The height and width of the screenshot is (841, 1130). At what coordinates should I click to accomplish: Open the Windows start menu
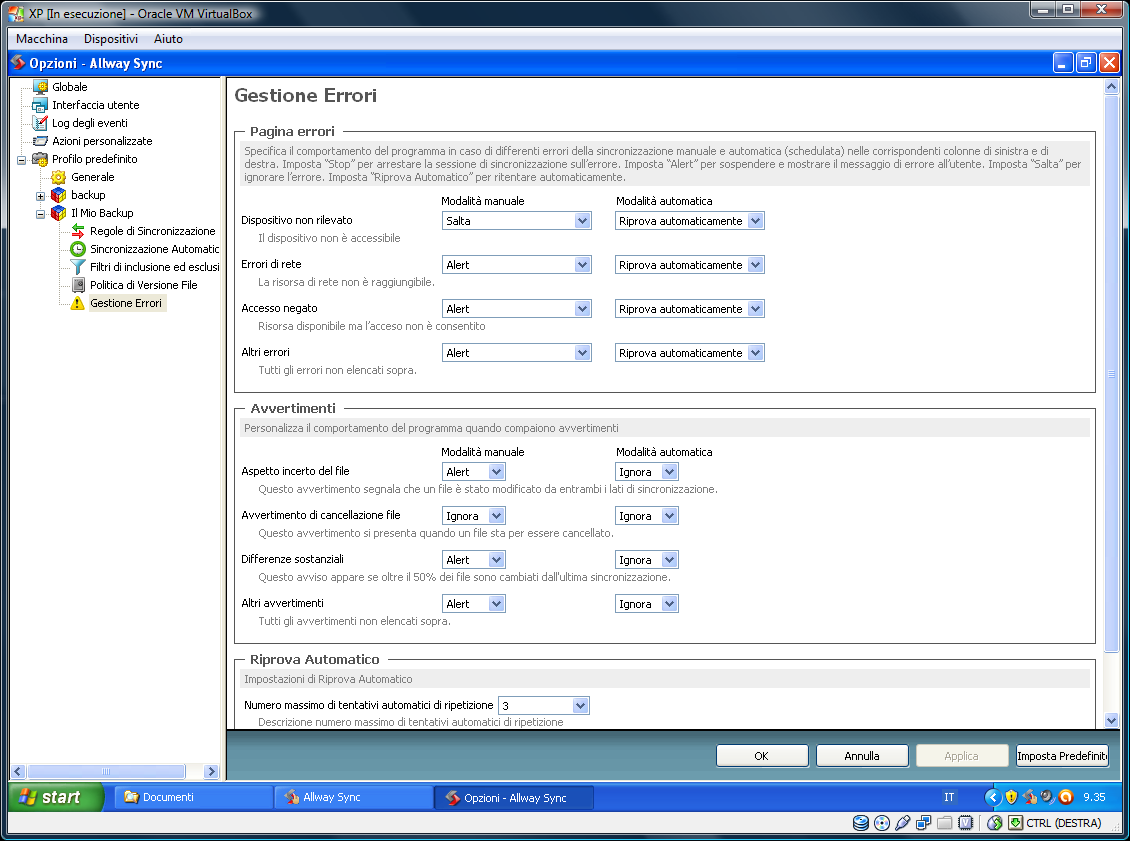56,797
